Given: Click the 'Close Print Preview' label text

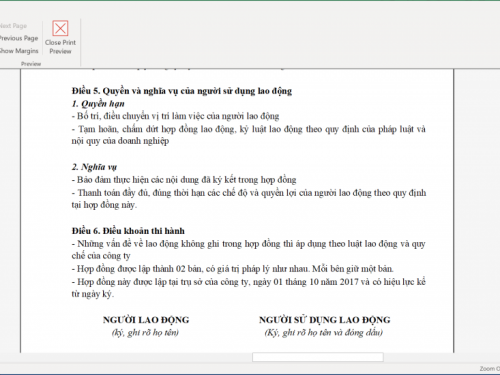Looking at the screenshot, I should click(x=60, y=47).
